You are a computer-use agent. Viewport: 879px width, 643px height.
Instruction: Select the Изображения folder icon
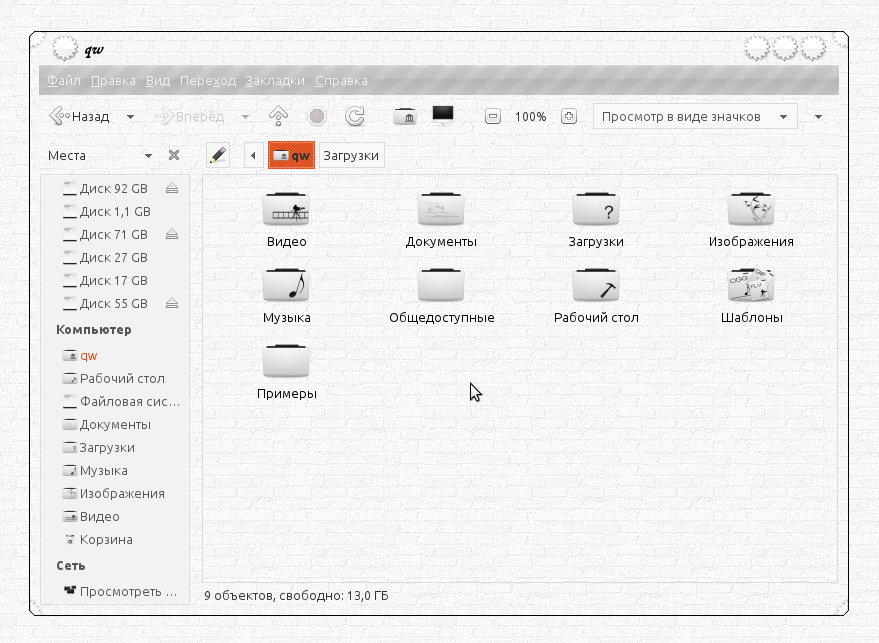(x=751, y=210)
